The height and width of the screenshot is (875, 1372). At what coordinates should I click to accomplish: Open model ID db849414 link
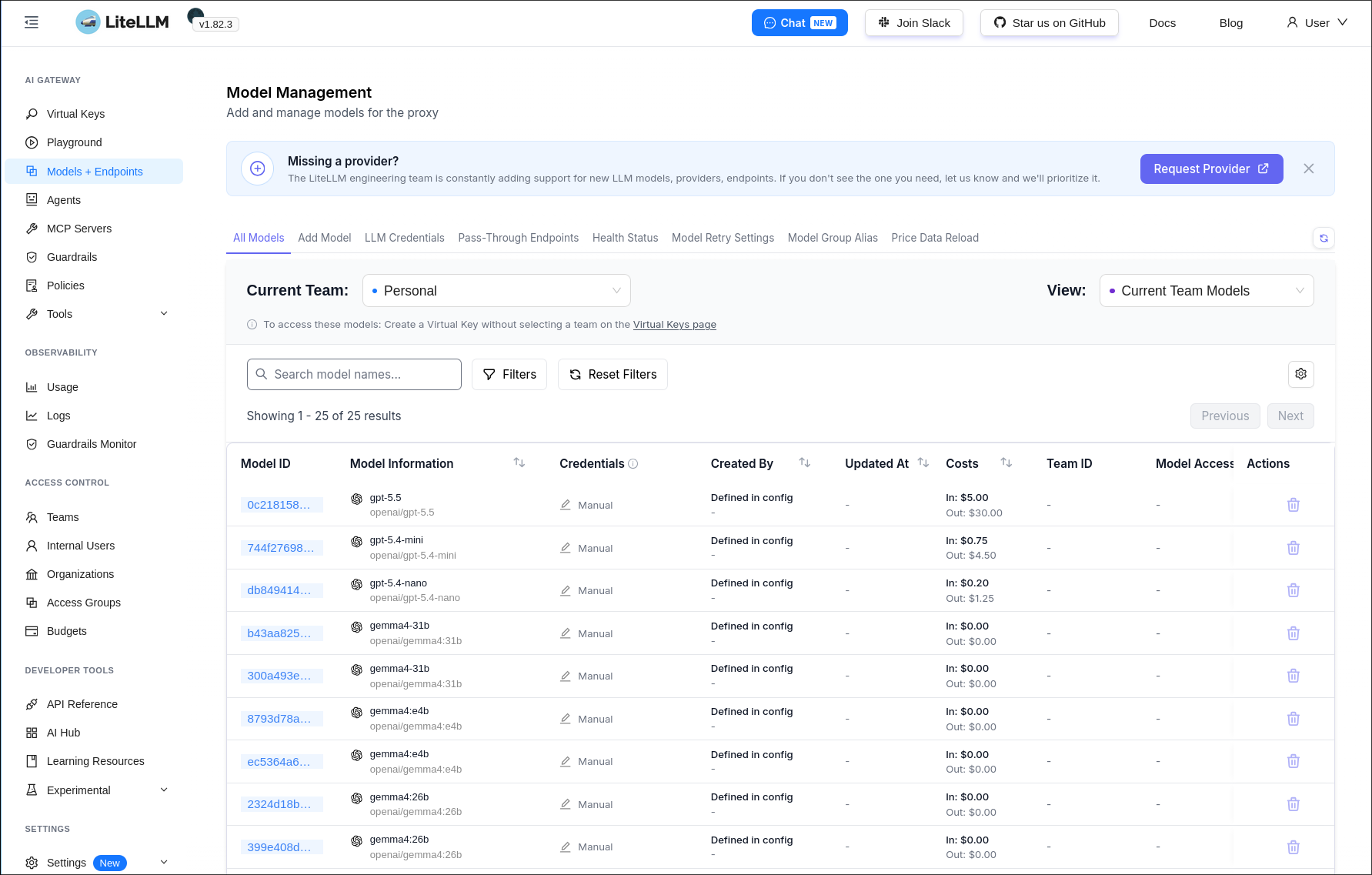tap(281, 590)
